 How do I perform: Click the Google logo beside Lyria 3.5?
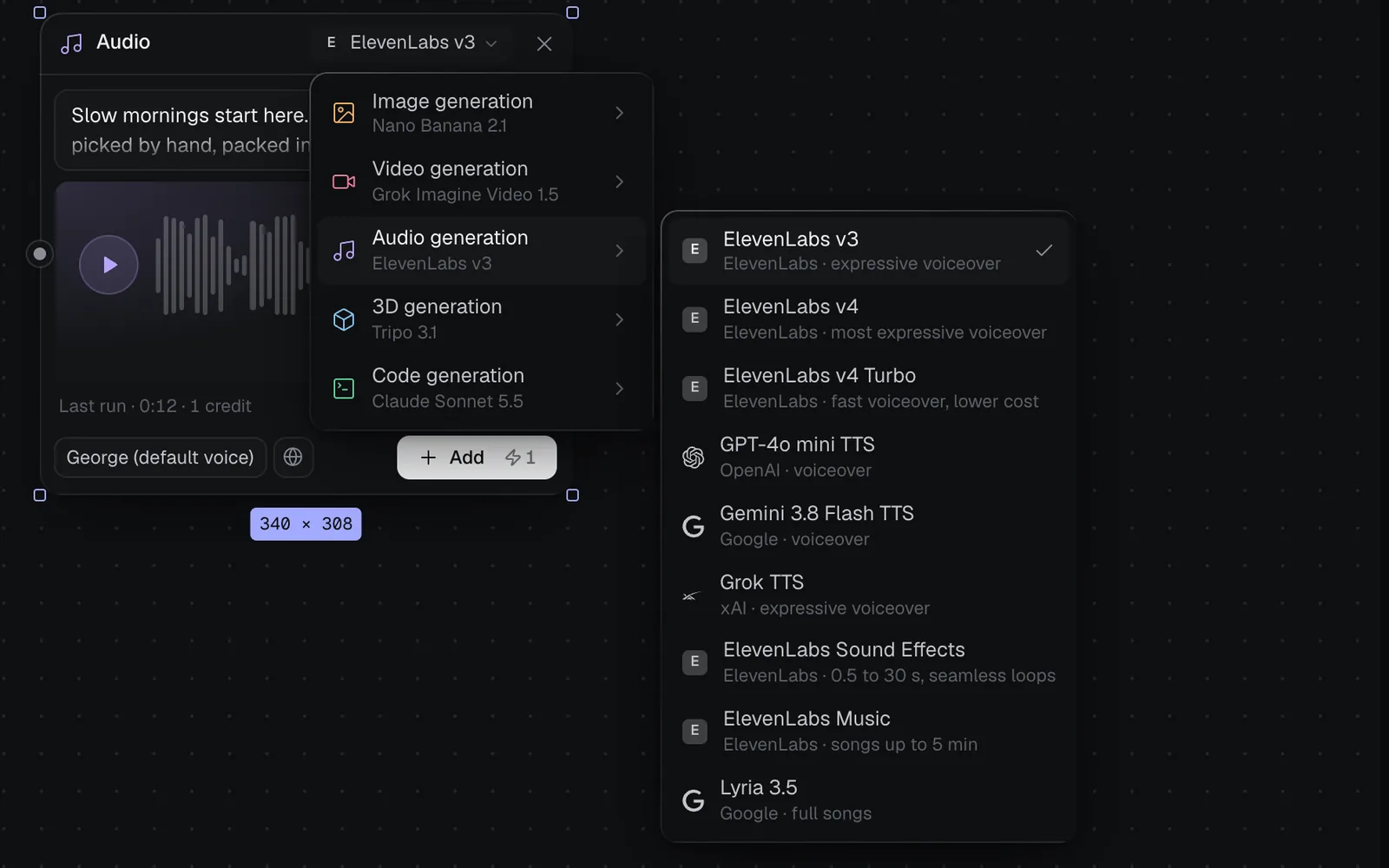693,800
